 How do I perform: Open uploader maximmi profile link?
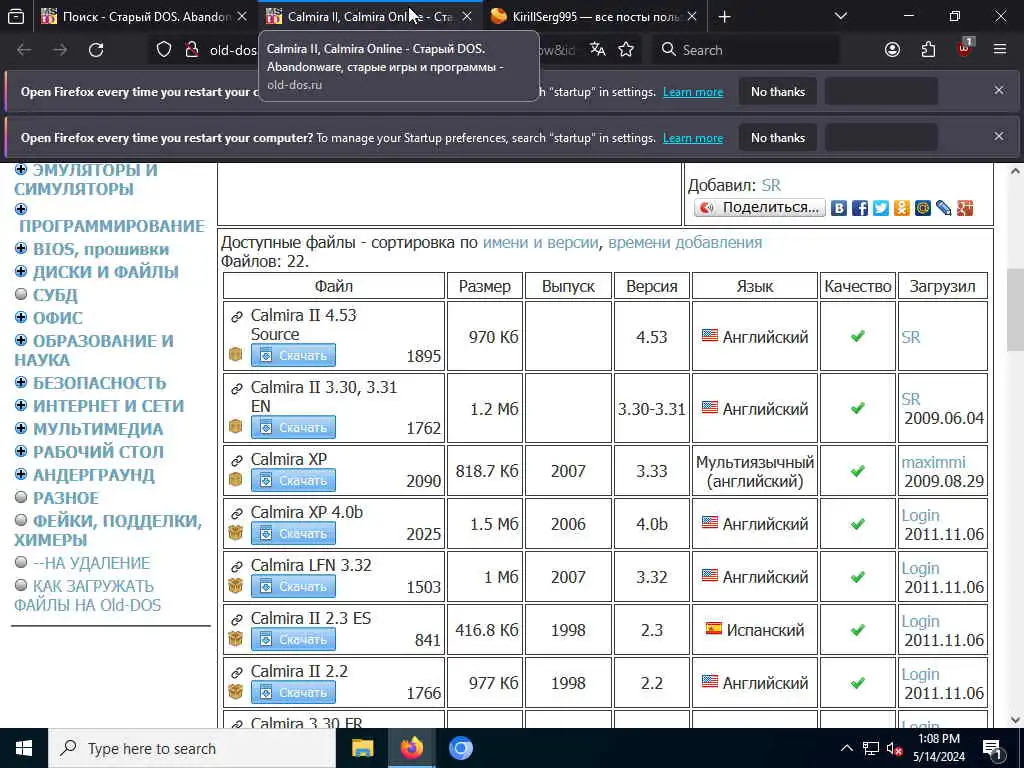933,462
